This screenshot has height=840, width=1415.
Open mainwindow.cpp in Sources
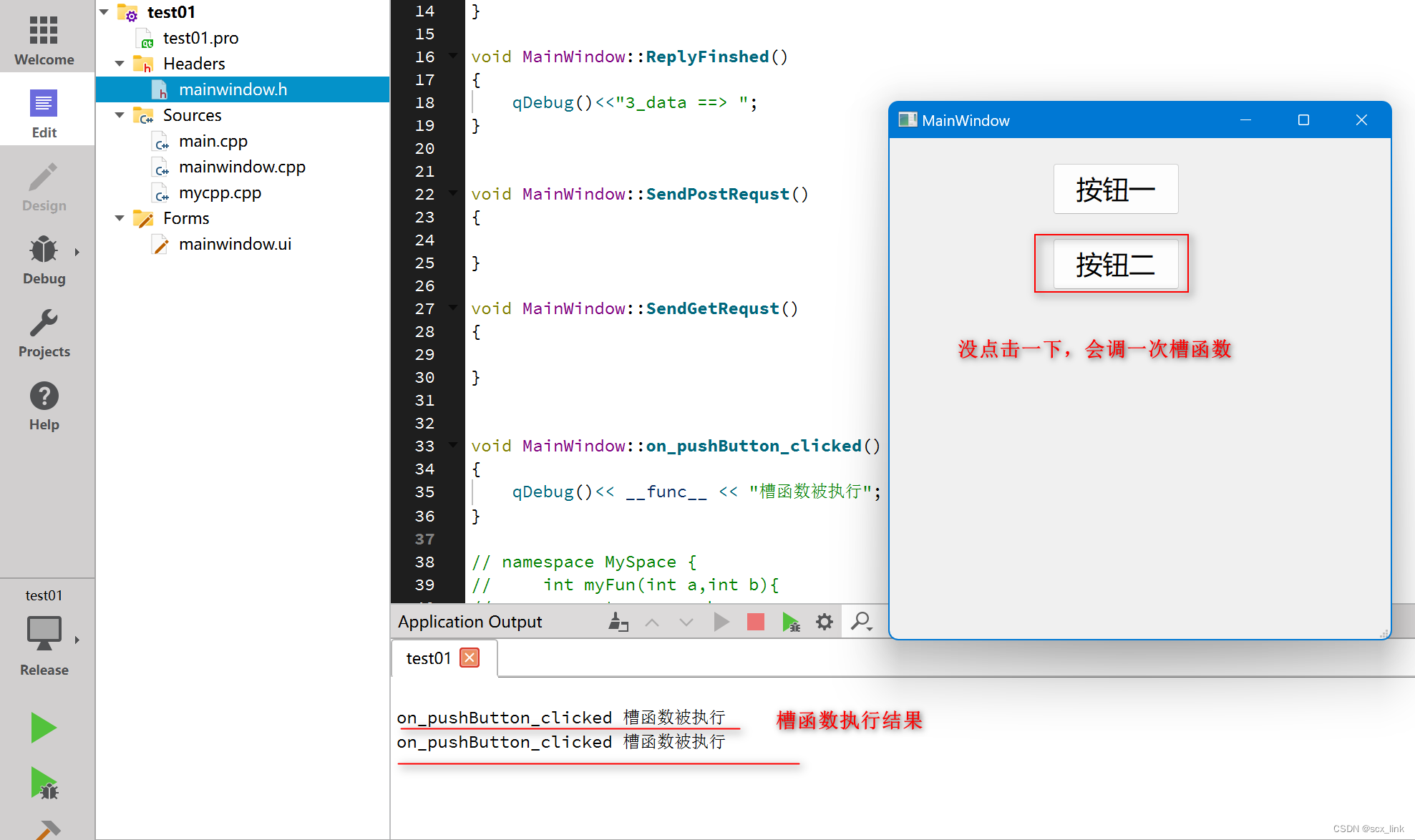[242, 167]
